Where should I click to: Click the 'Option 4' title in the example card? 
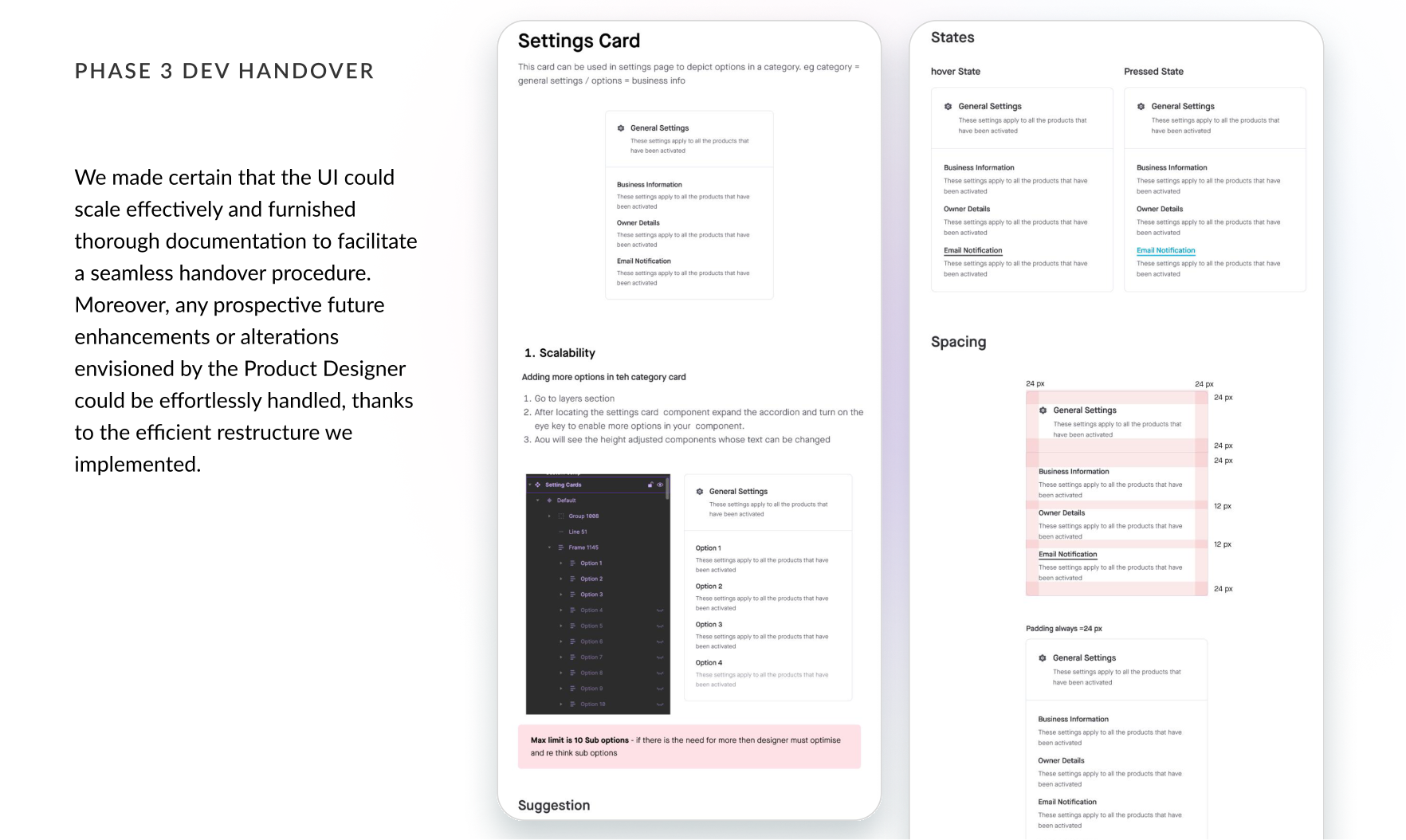click(709, 663)
